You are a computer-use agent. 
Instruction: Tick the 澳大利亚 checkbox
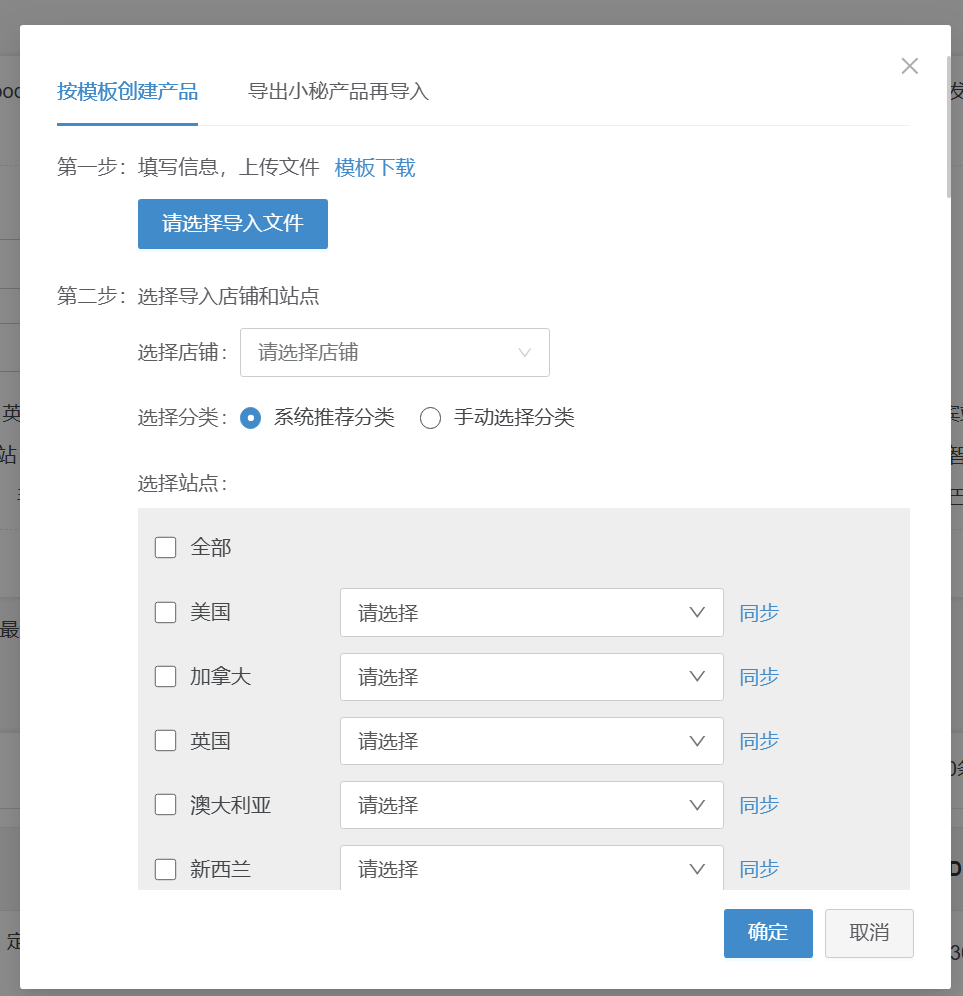(165, 805)
